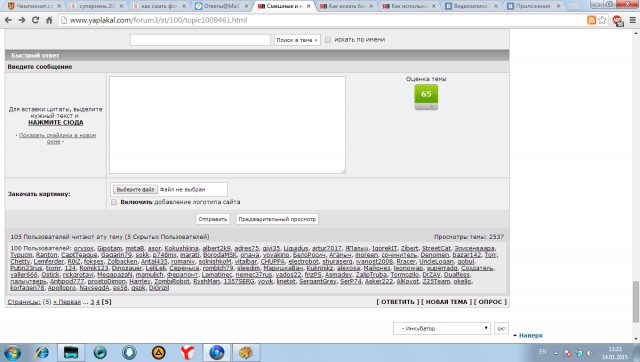Viewport: 640px width, 362px height.
Task: Click the 'Выберите файл' button
Action: coord(135,189)
